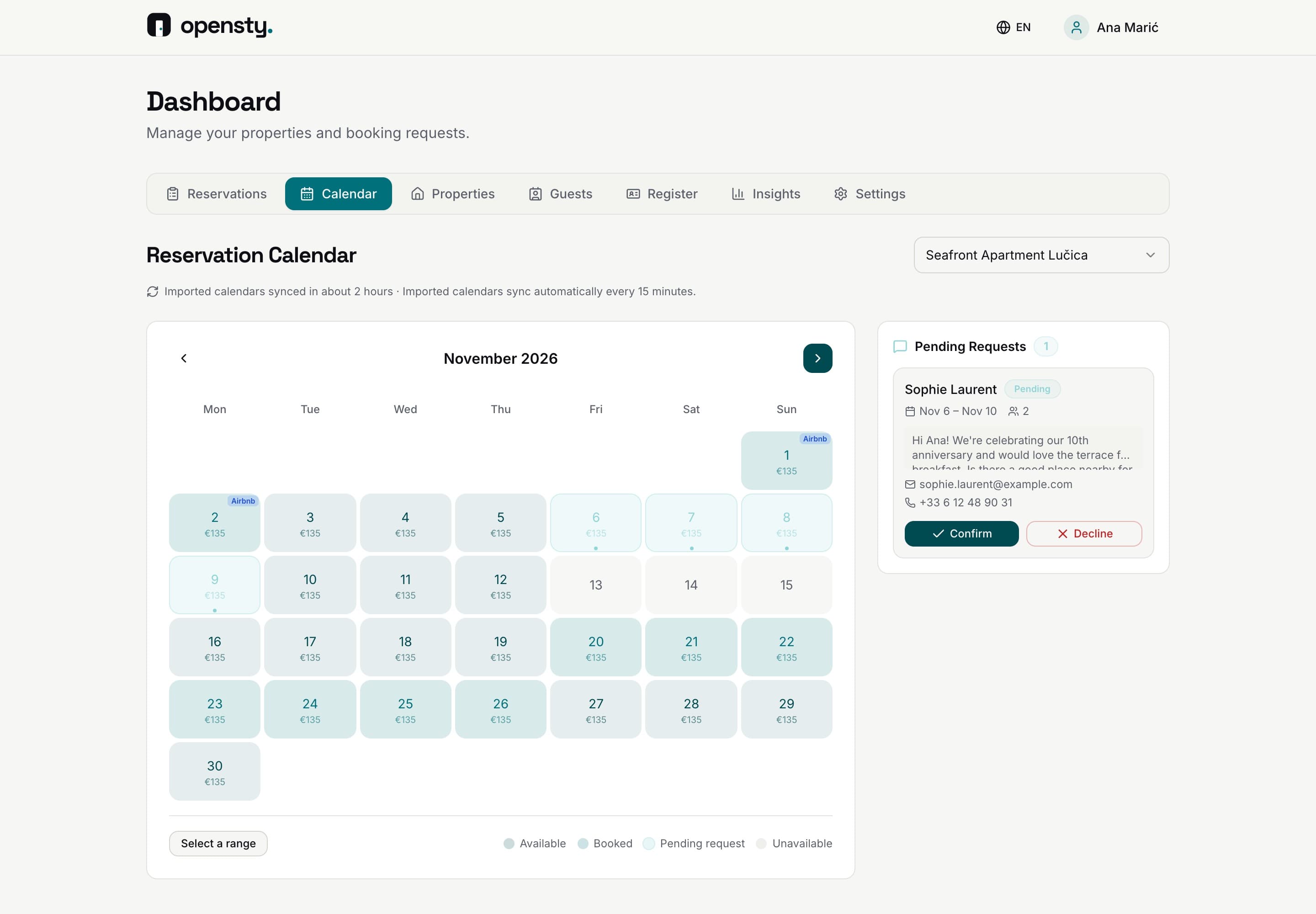Click the Airbnb badge on November 1
Viewport: 1316px width, 914px height.
click(x=814, y=439)
